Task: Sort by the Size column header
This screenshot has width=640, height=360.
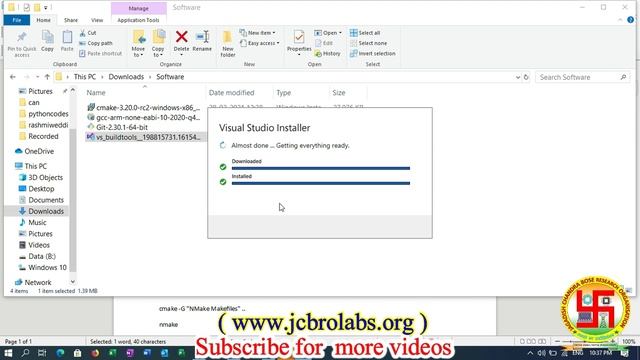Action: 339,93
